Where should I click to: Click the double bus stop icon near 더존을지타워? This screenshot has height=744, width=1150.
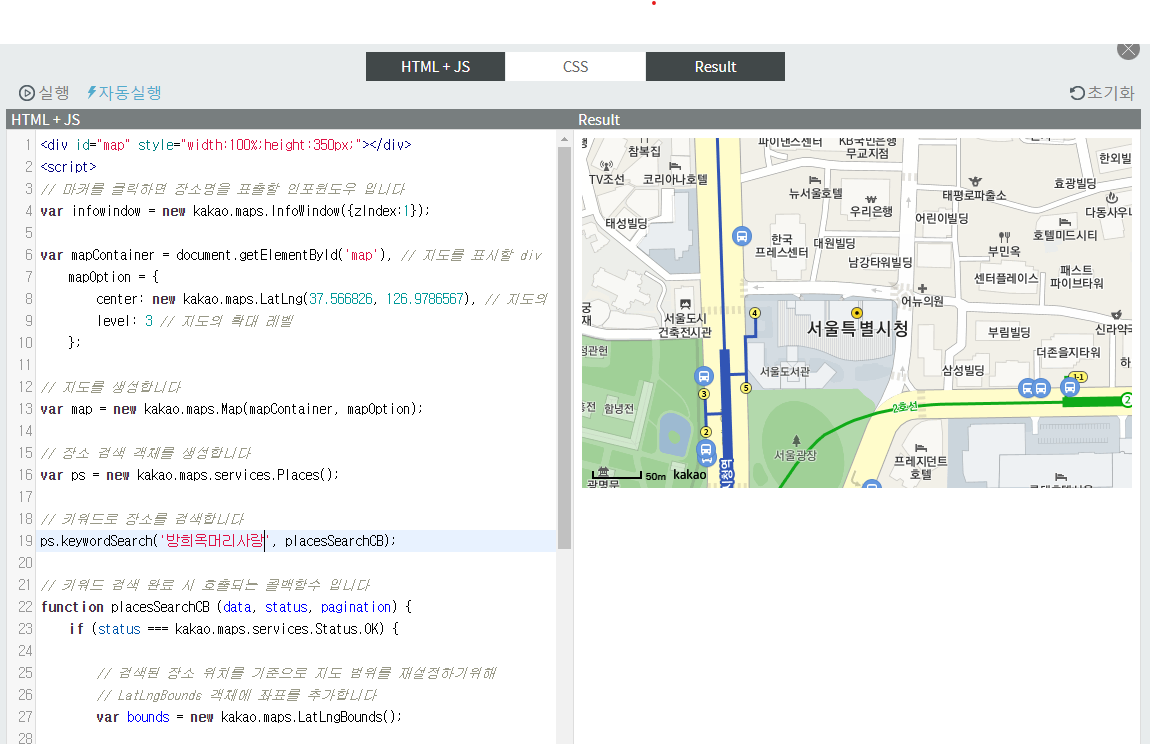pyautogui.click(x=1034, y=388)
